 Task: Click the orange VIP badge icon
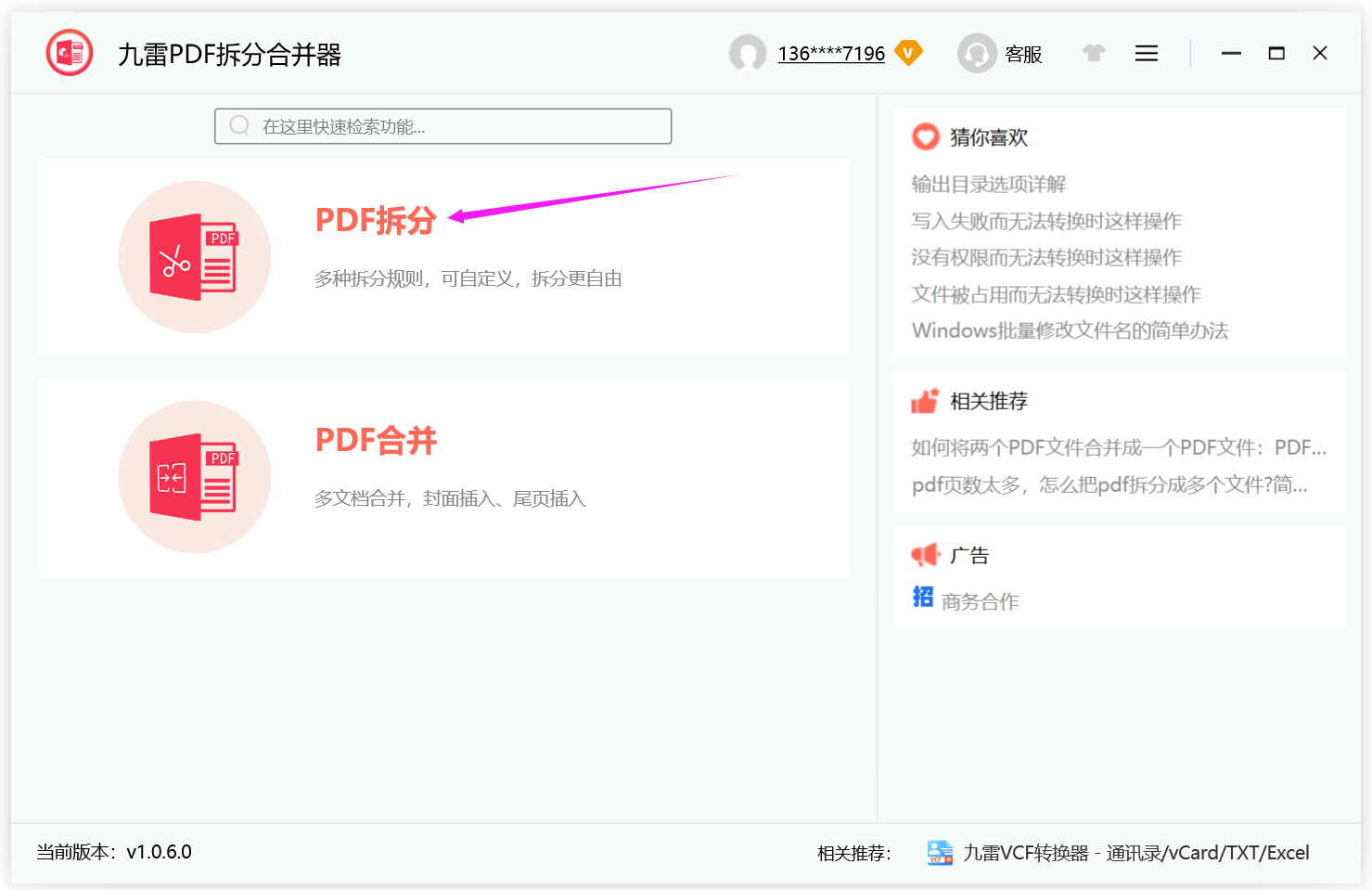coord(908,53)
